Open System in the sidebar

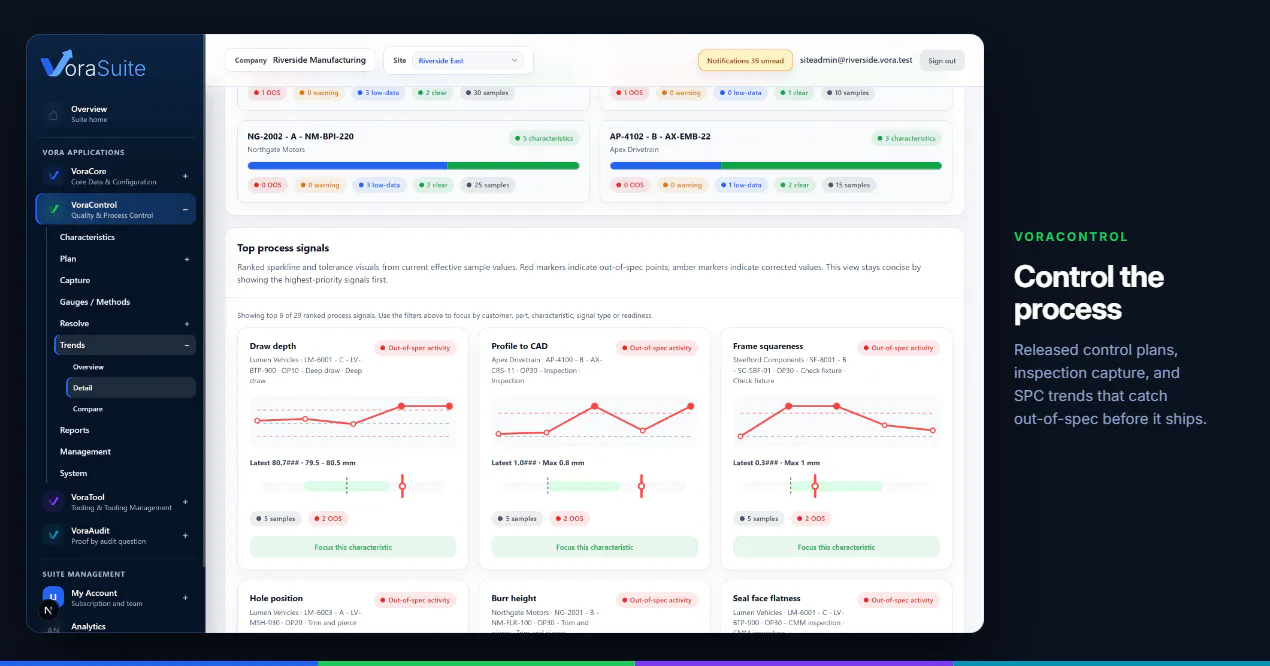[73, 473]
